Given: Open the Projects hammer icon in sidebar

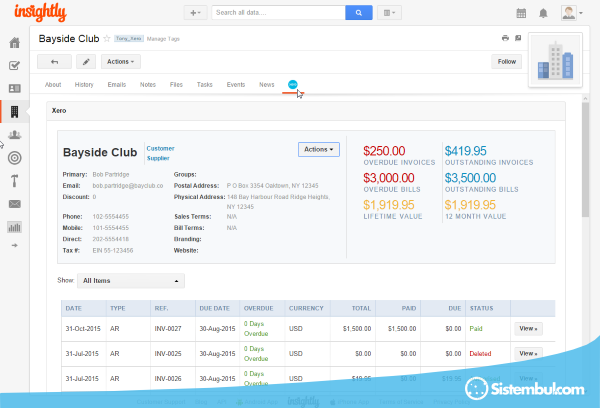Looking at the screenshot, I should 15,181.
